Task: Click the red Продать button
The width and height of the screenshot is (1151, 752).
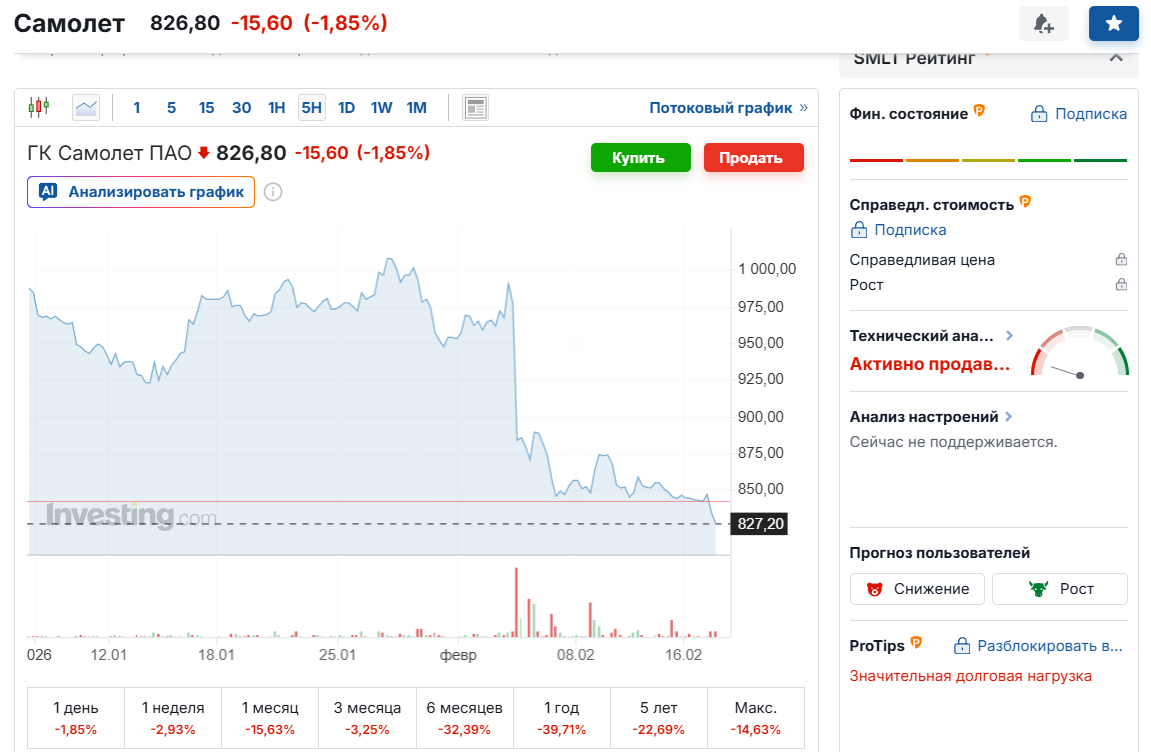Action: [754, 158]
